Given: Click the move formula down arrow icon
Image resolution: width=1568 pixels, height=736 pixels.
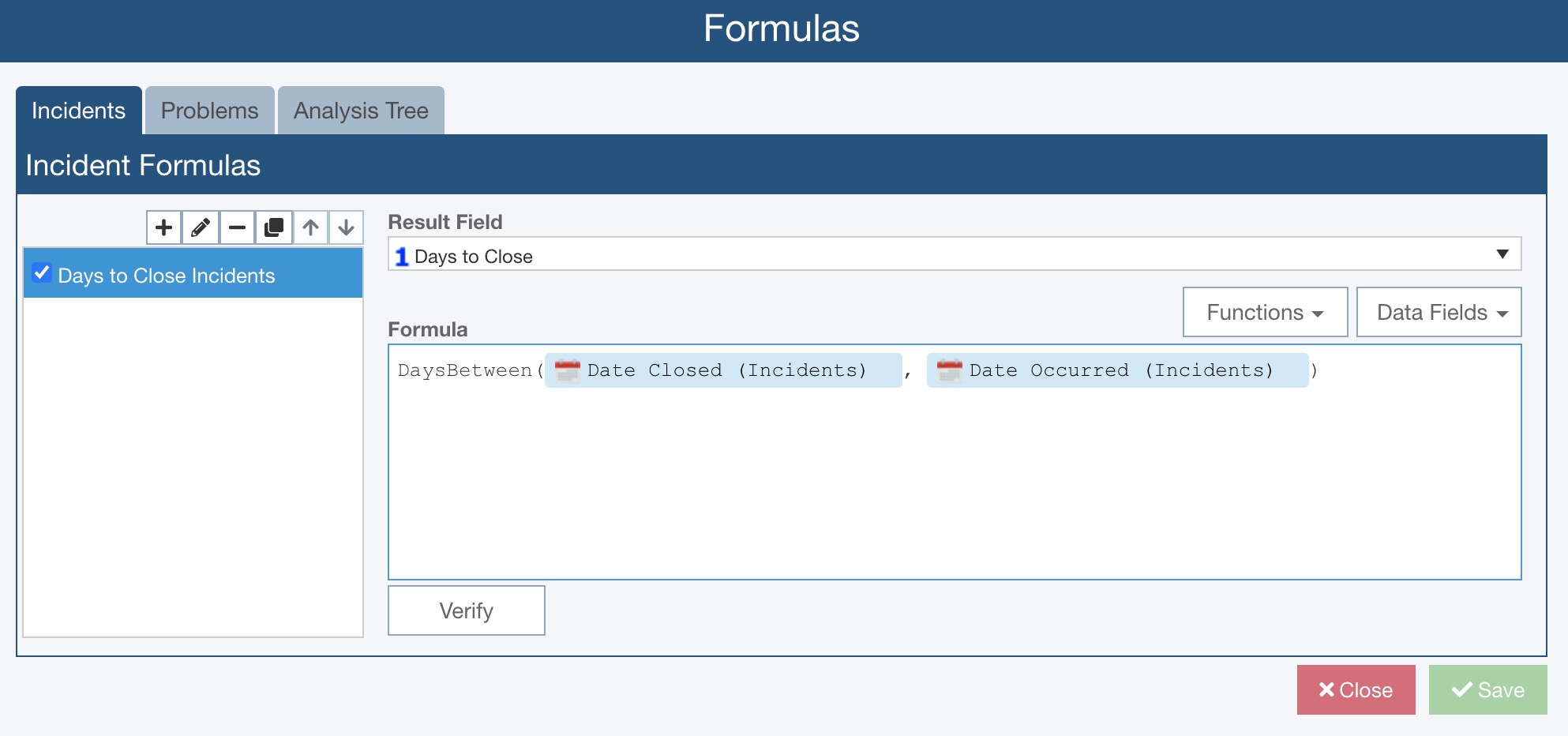Looking at the screenshot, I should point(346,227).
